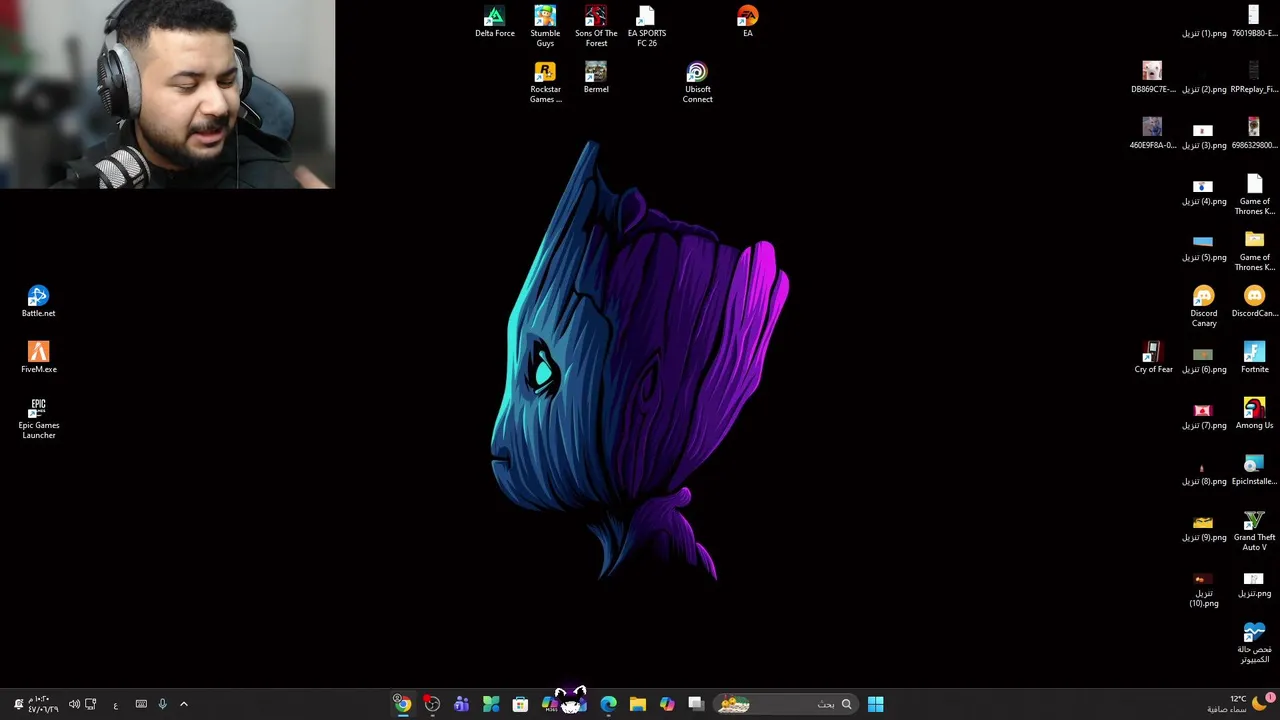Image resolution: width=1280 pixels, height=720 pixels.
Task: Select the Among Us shortcut
Action: 1254,414
